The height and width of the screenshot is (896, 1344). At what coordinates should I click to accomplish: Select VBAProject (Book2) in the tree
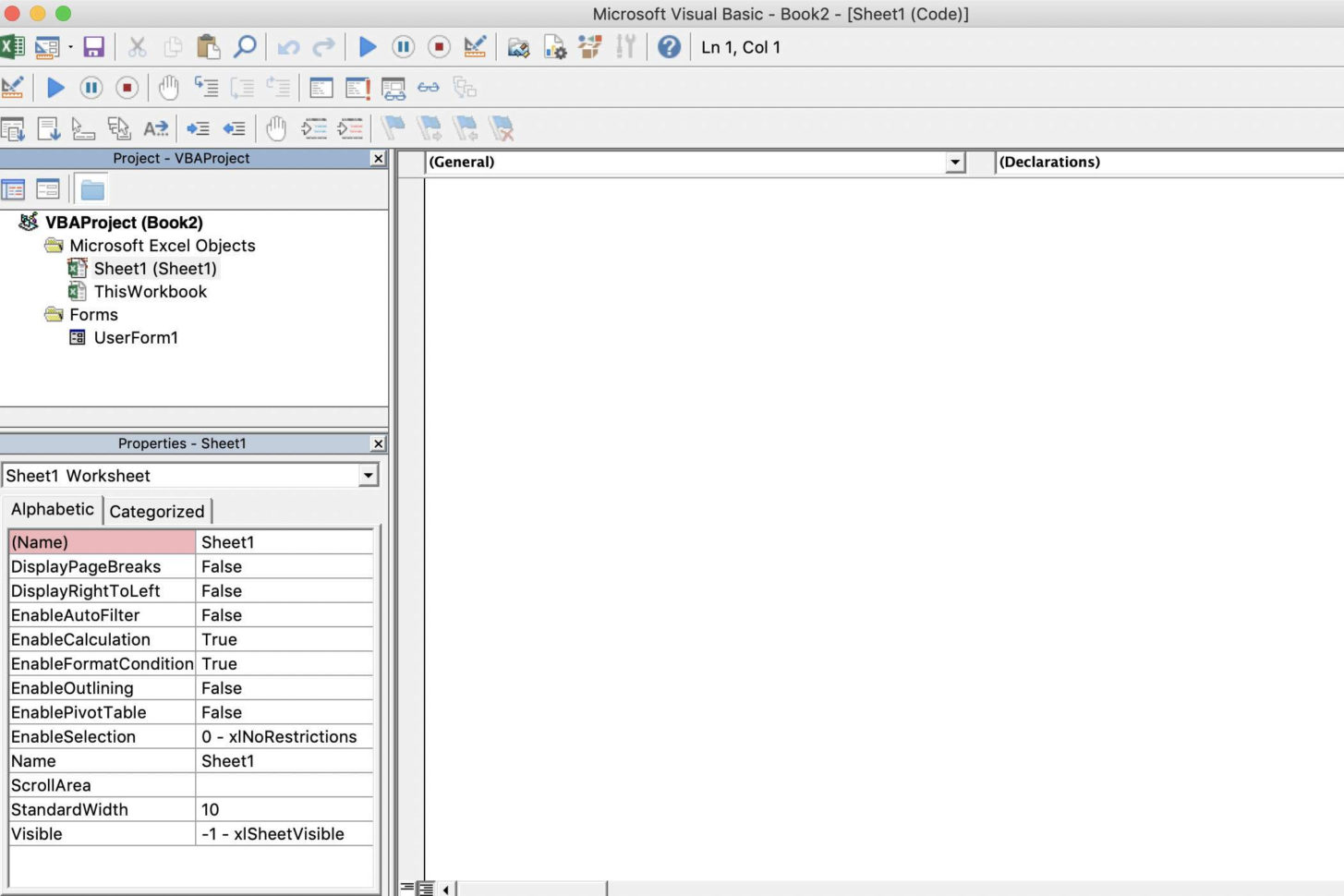pos(124,223)
